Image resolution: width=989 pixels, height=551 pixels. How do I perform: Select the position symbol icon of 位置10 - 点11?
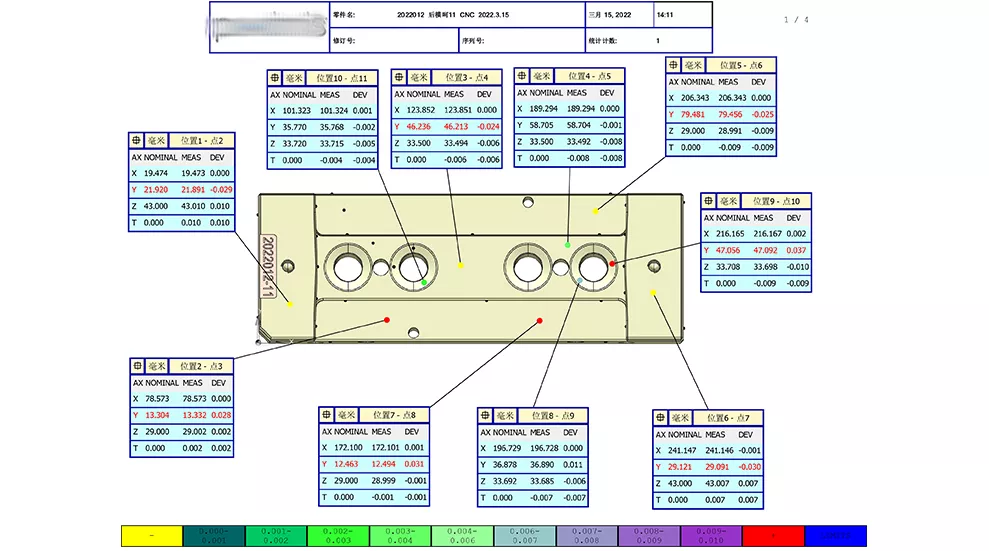pyautogui.click(x=276, y=78)
